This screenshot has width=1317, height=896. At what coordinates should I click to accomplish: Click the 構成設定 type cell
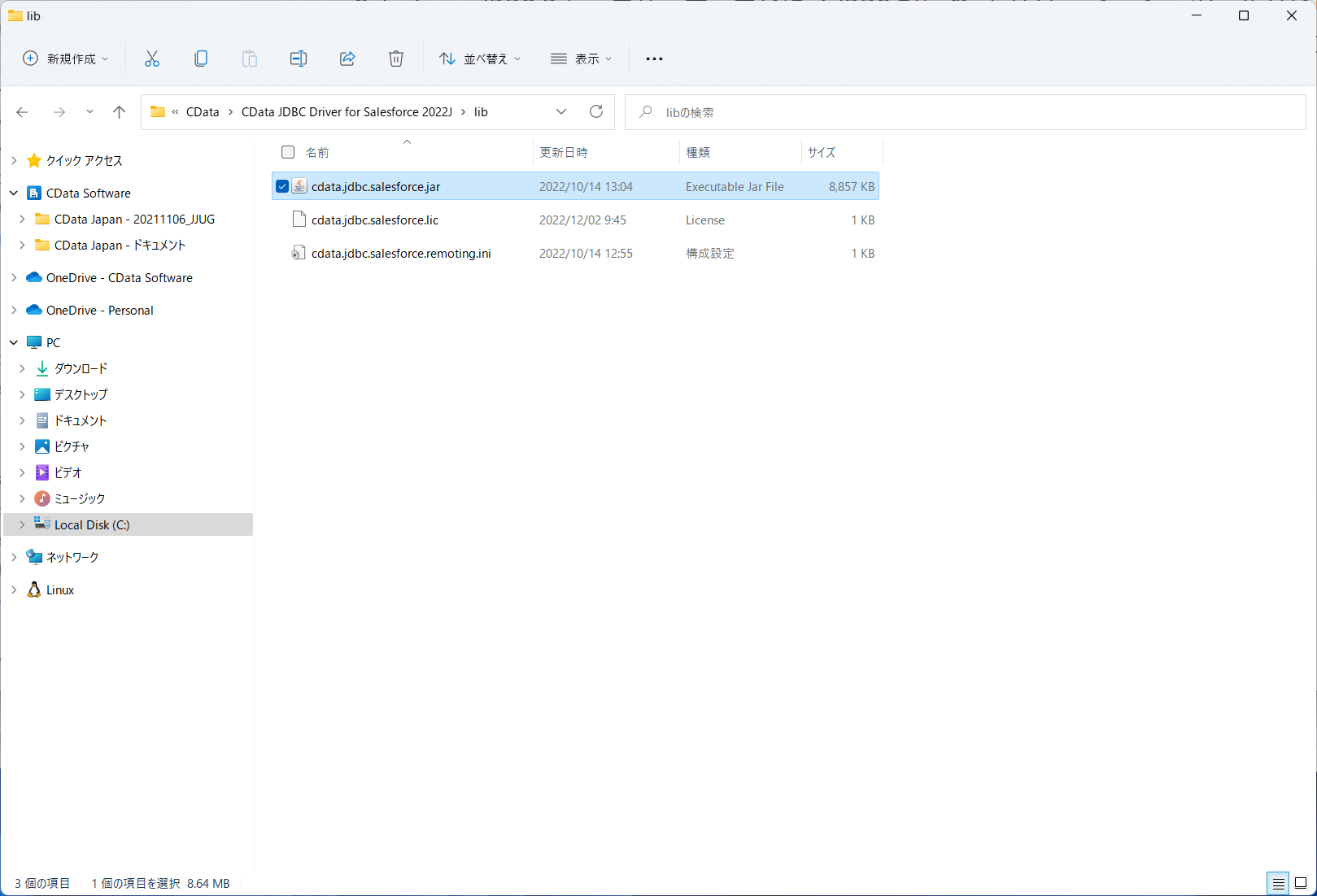click(709, 253)
